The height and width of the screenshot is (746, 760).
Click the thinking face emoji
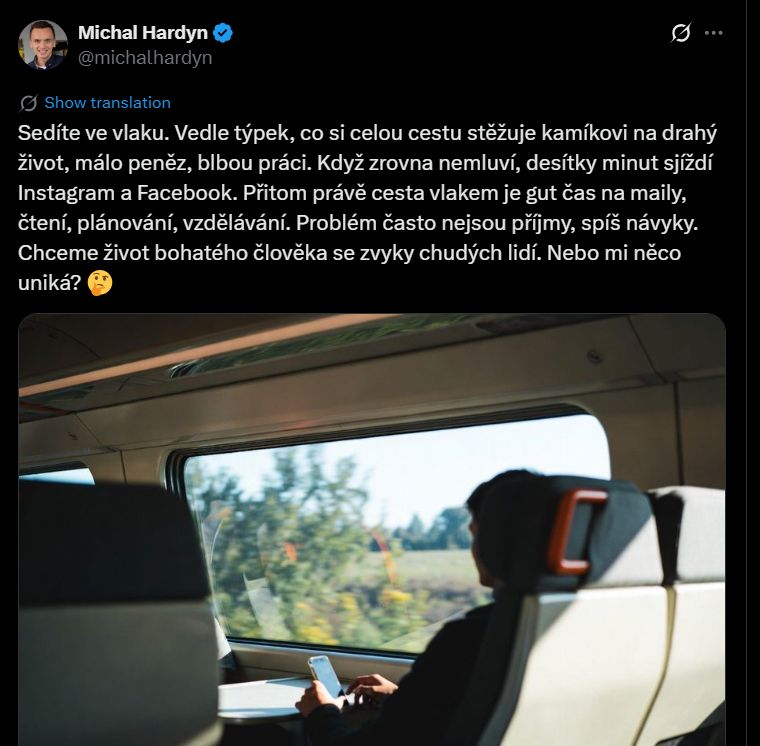pos(100,284)
